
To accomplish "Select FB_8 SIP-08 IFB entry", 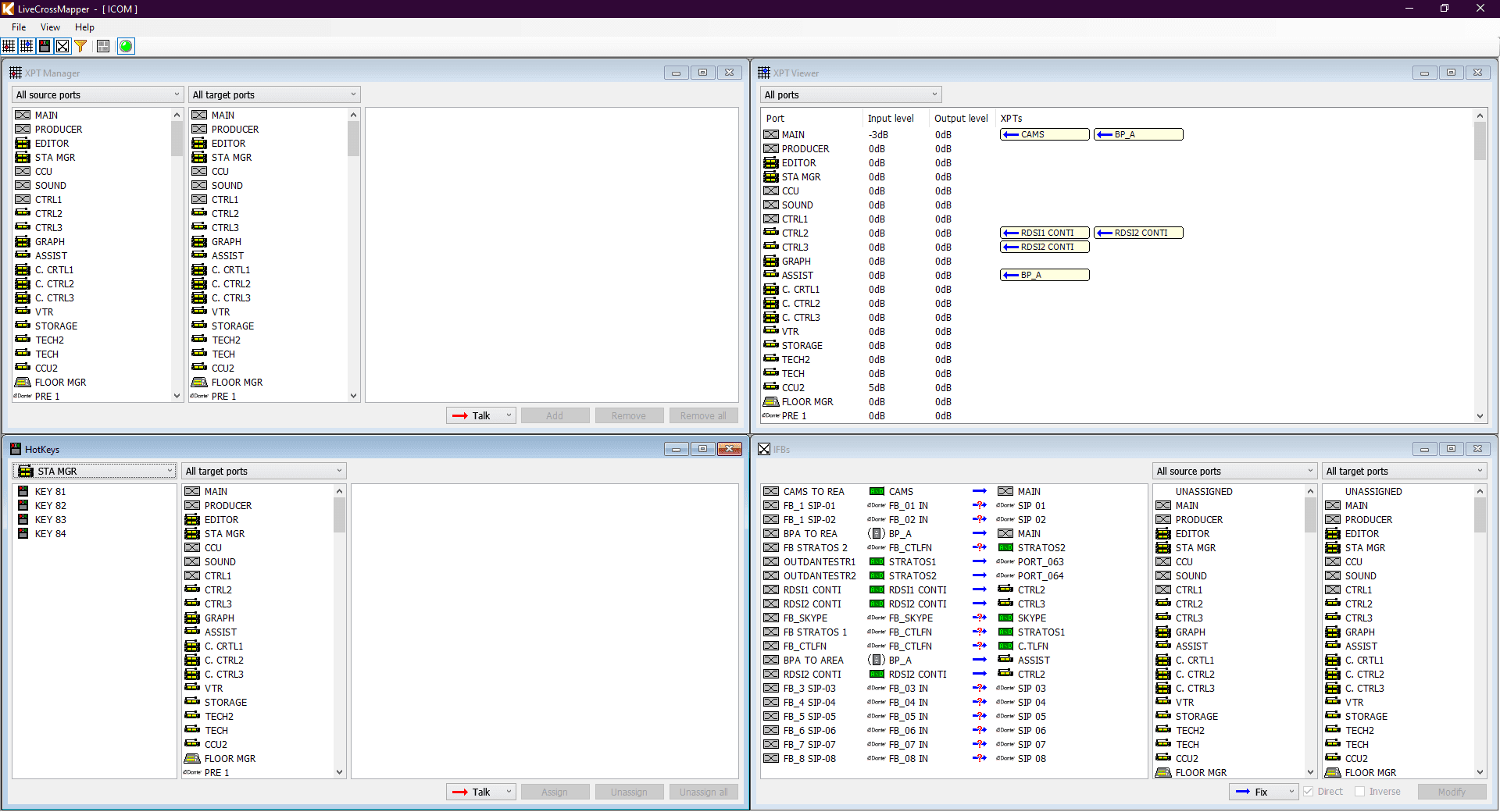I will pyautogui.click(x=809, y=758).
